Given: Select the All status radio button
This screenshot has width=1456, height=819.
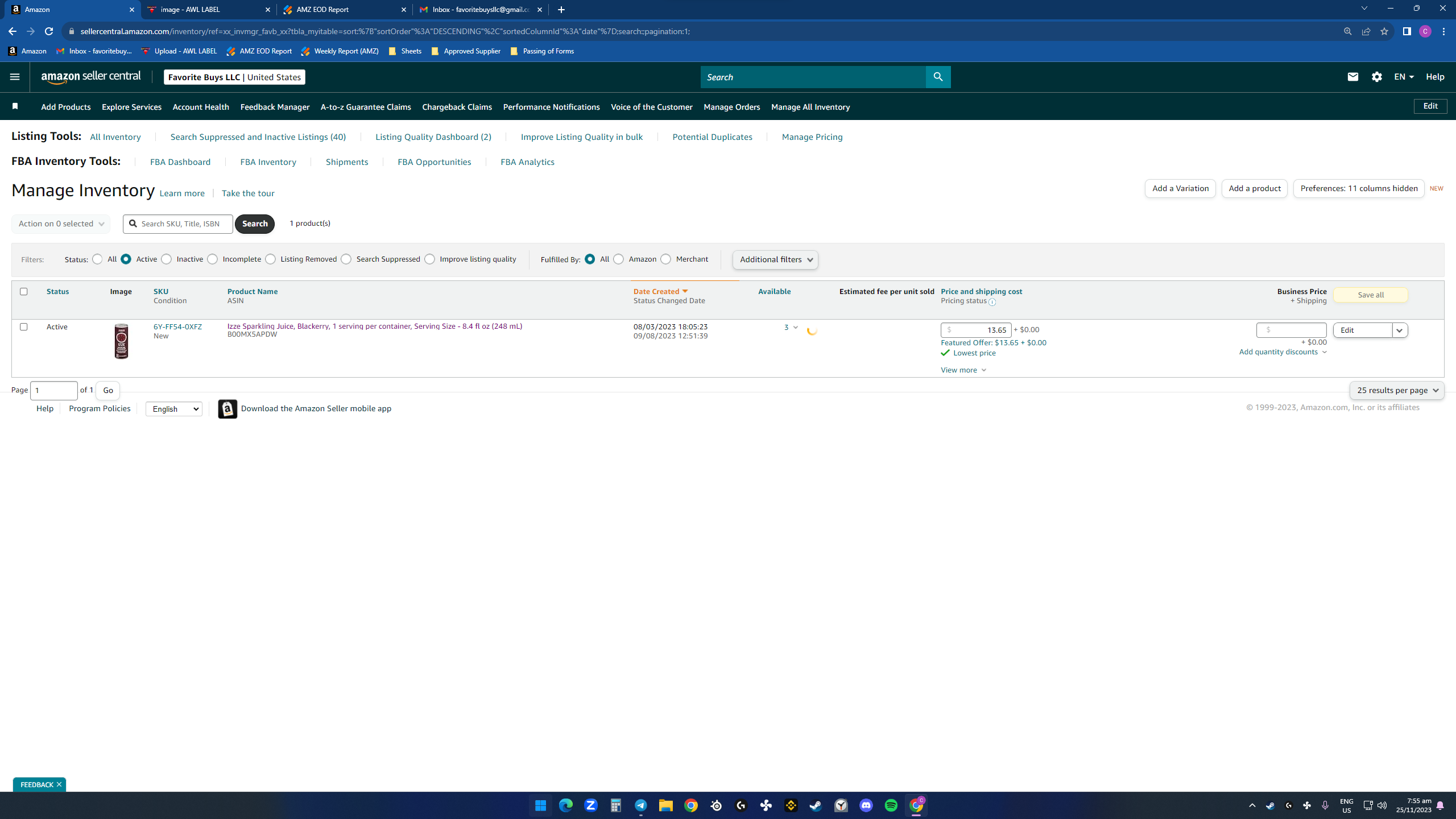Looking at the screenshot, I should [x=97, y=259].
